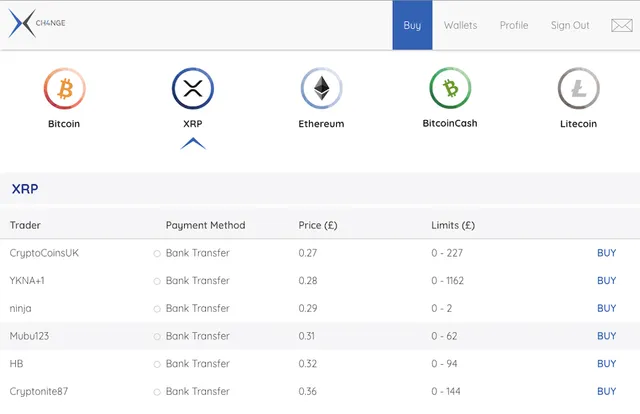Open the Profile tab

514,25
